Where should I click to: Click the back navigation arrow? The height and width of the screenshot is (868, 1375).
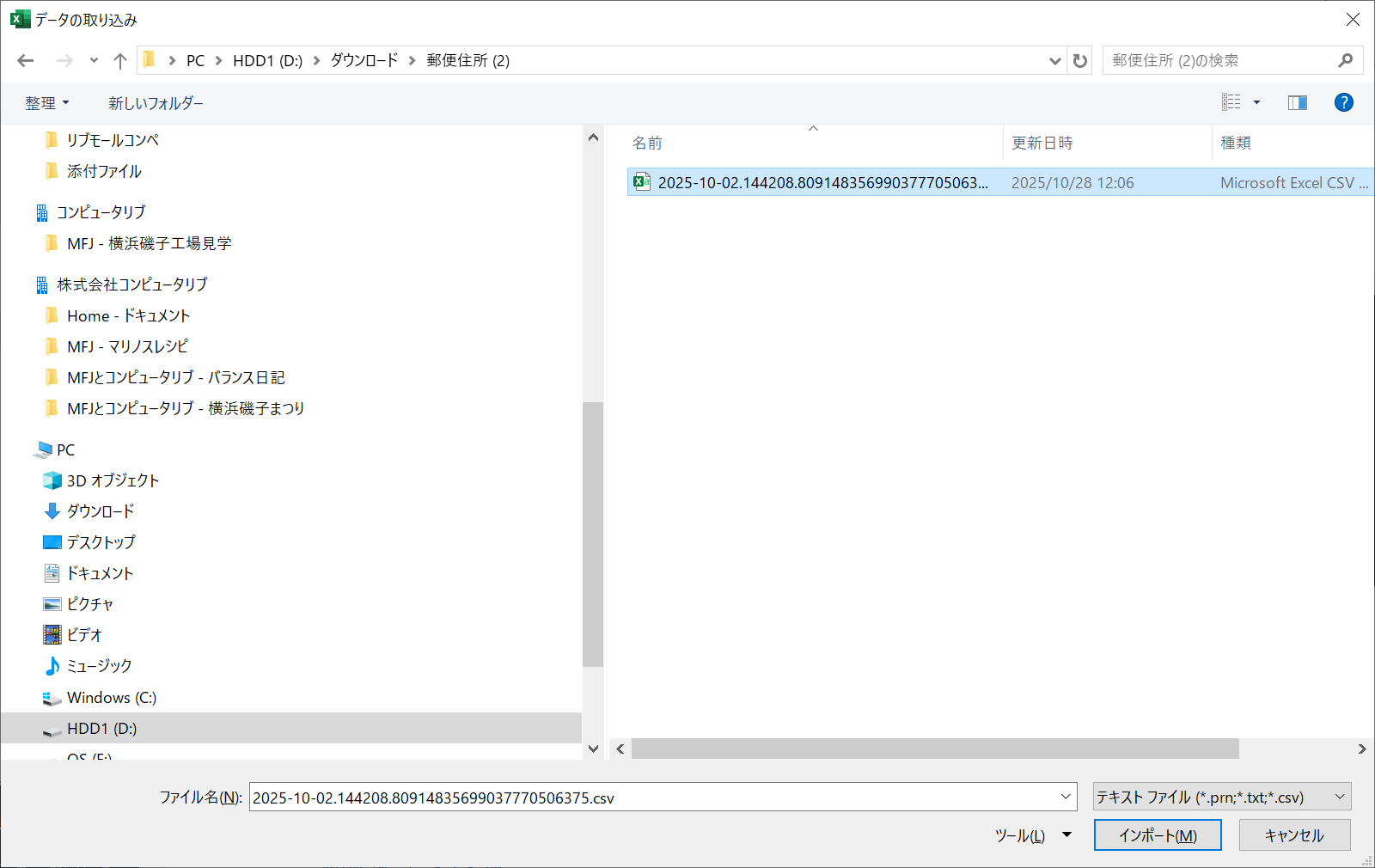[26, 60]
